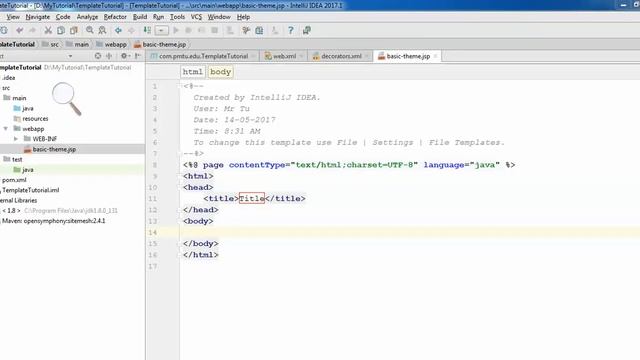
Task: Click the Redo arrow in the toolbar
Action: point(32,31)
